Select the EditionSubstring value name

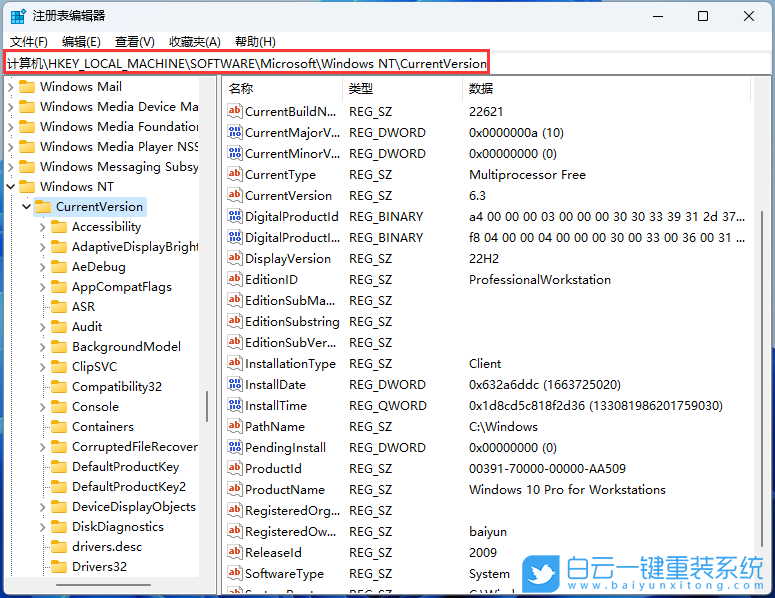[292, 322]
